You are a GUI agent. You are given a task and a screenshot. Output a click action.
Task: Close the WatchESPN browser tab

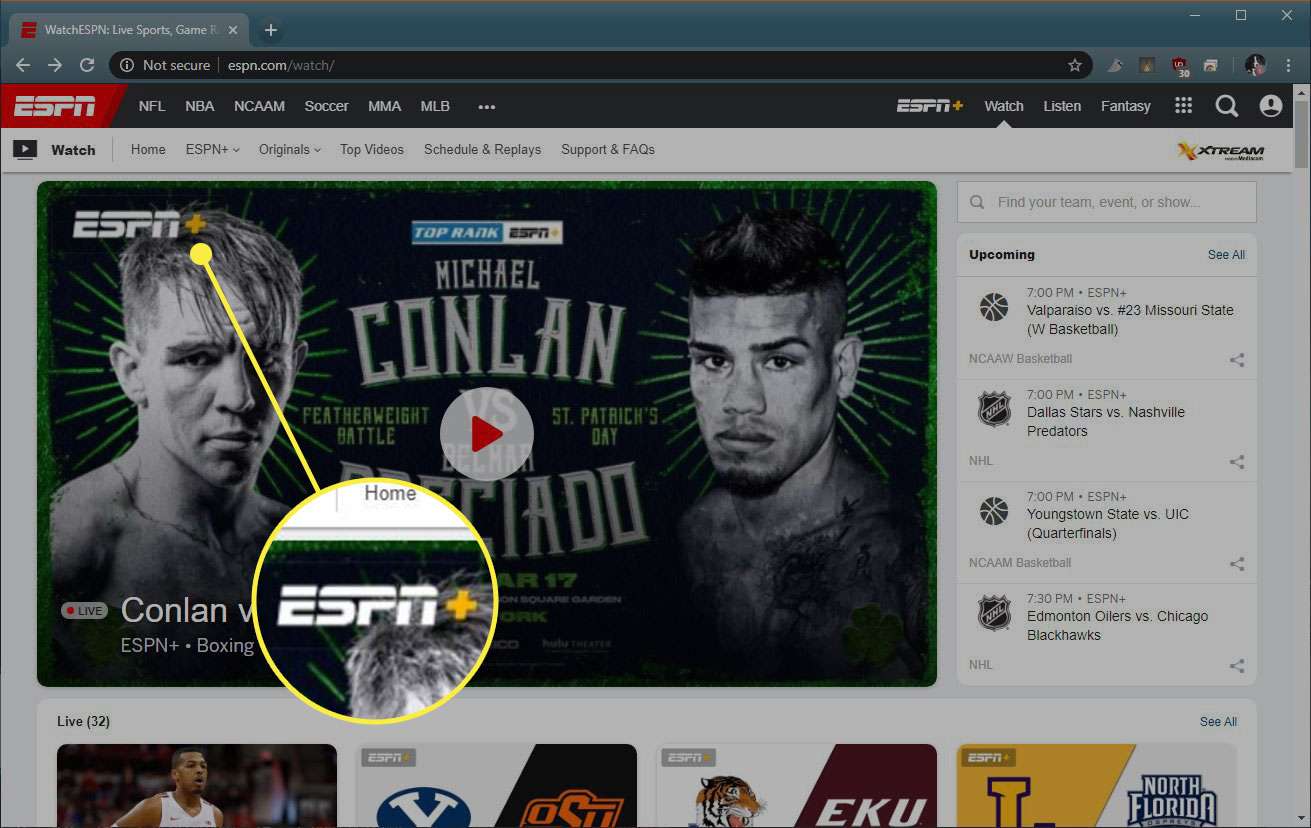pyautogui.click(x=233, y=30)
